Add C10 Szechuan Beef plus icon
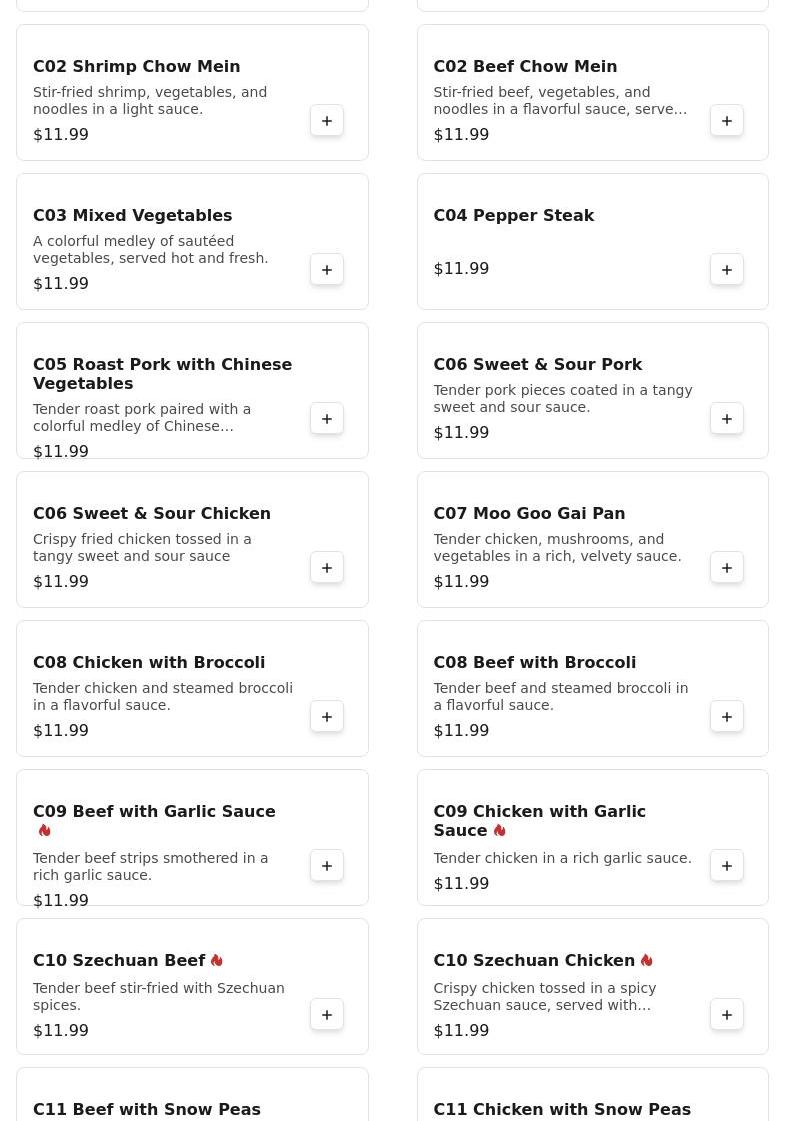Viewport: 785px width, 1121px height. click(327, 1014)
